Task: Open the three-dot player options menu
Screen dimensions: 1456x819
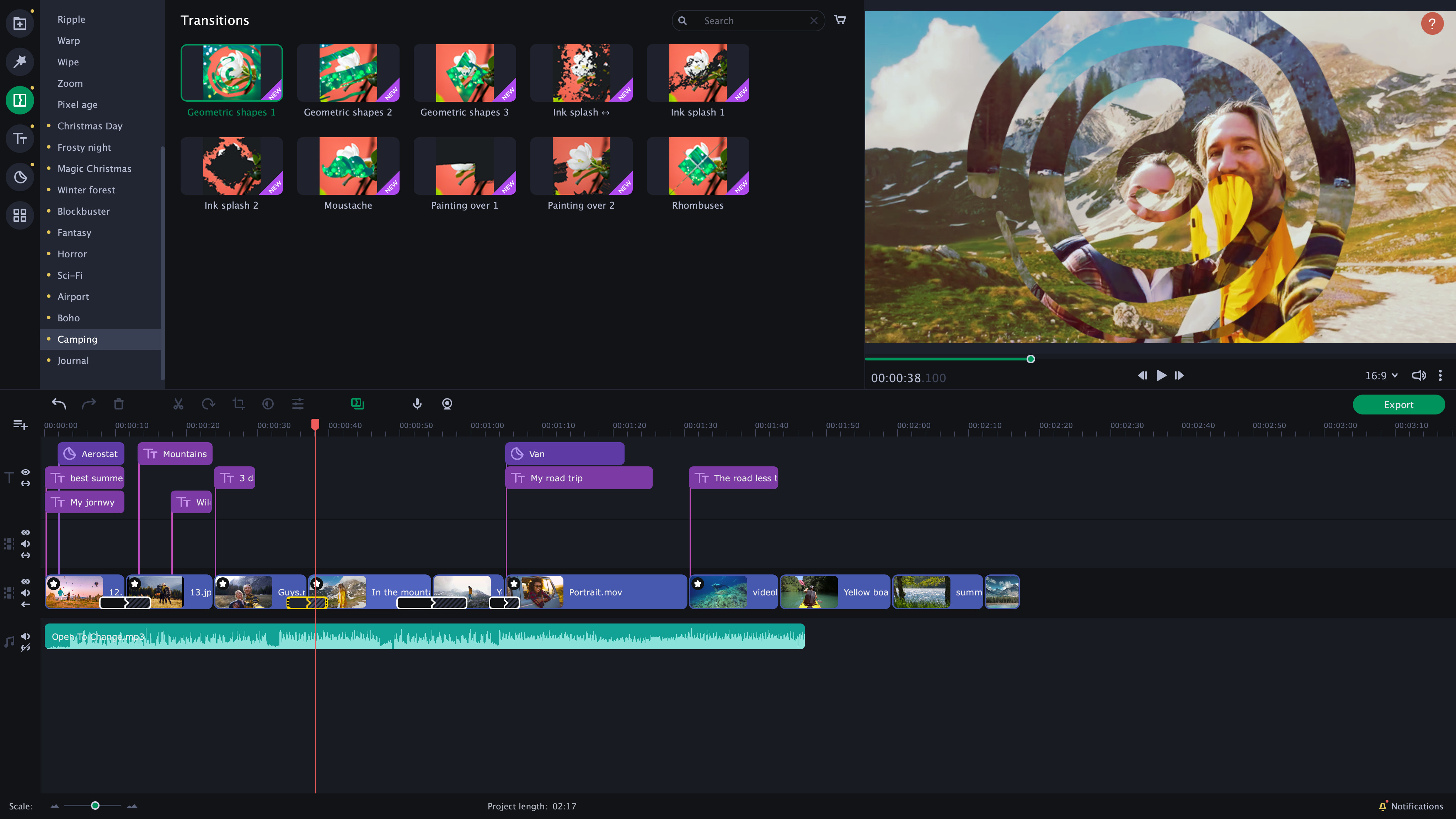Action: pyautogui.click(x=1440, y=375)
